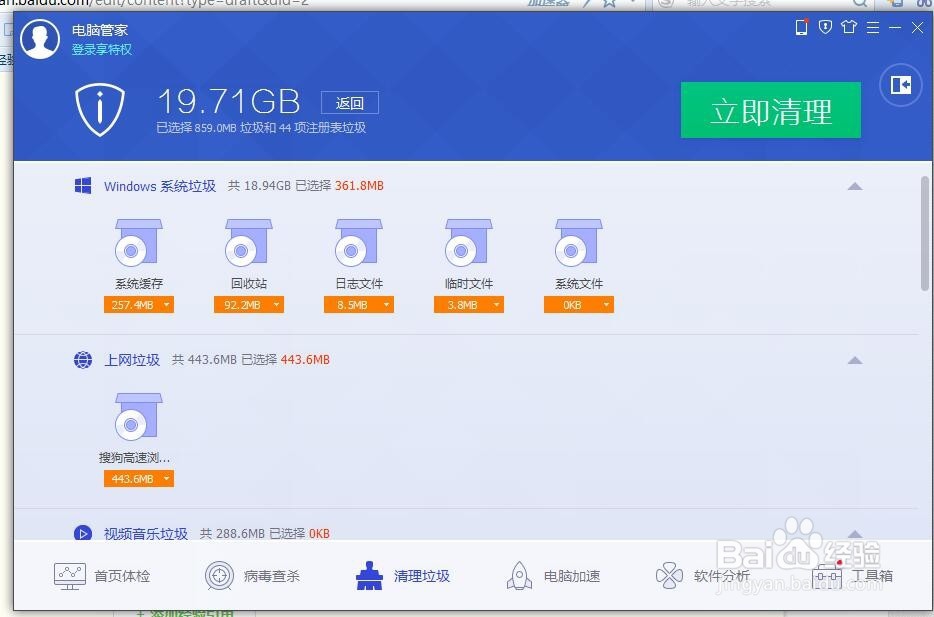Open the 92.2MB dropdown under 回收站
This screenshot has width=934, height=617.
pos(249,305)
